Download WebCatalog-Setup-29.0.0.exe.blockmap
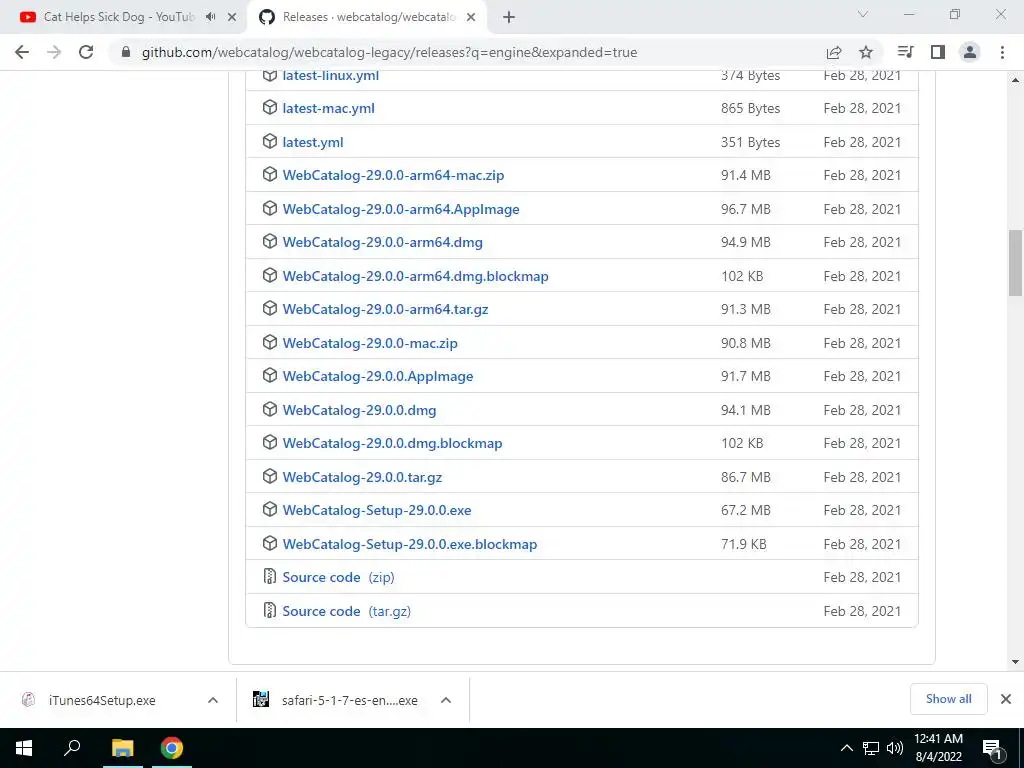 click(409, 544)
